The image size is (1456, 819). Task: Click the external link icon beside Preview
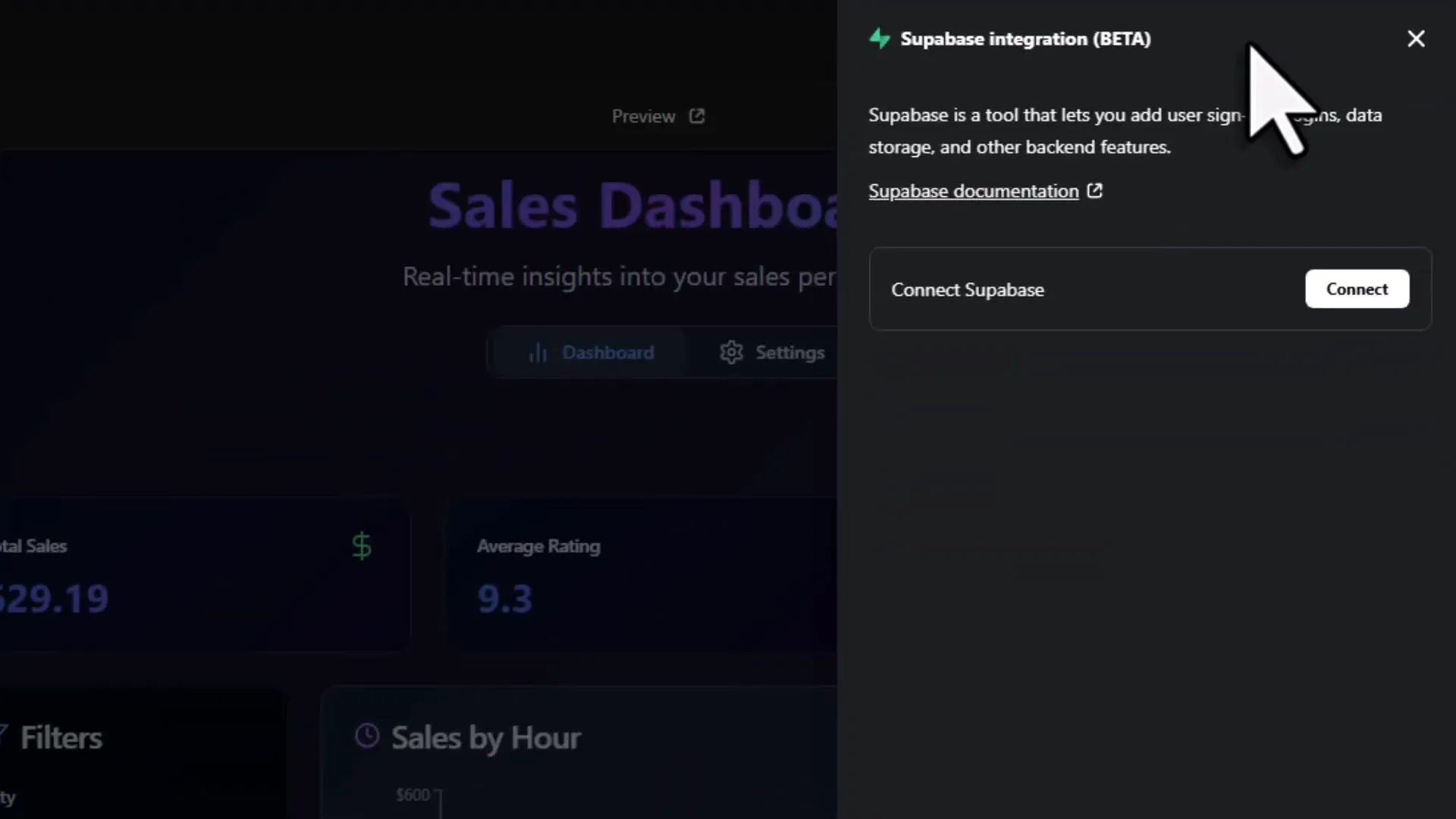[x=696, y=115]
